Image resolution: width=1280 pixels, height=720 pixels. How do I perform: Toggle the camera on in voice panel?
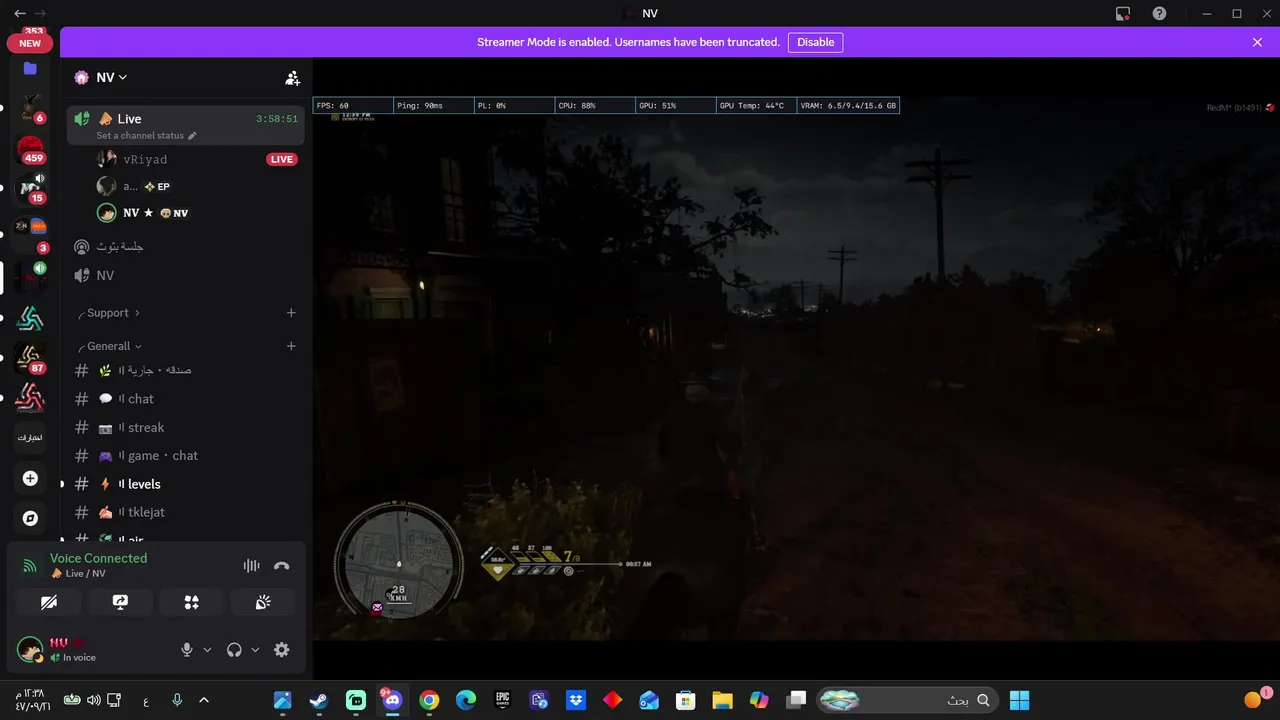(48, 602)
